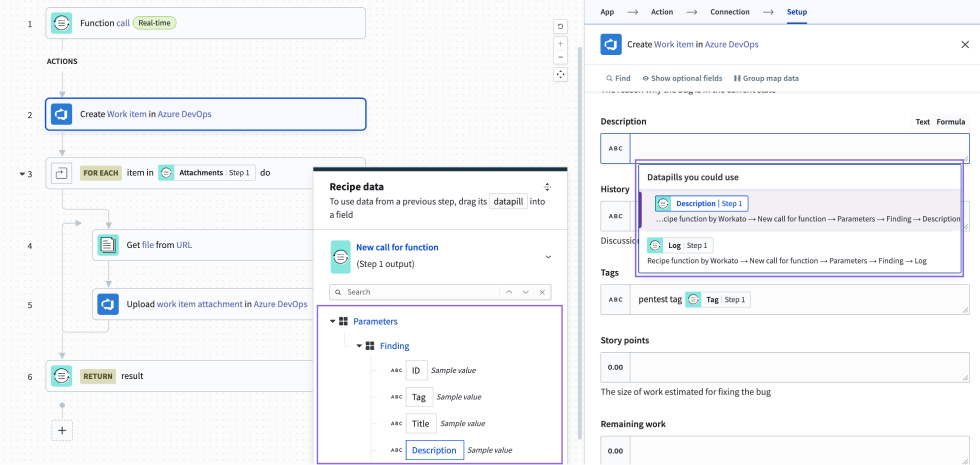The width and height of the screenshot is (980, 465).
Task: Click the Real-time badge on step 1
Action: pyautogui.click(x=154, y=23)
